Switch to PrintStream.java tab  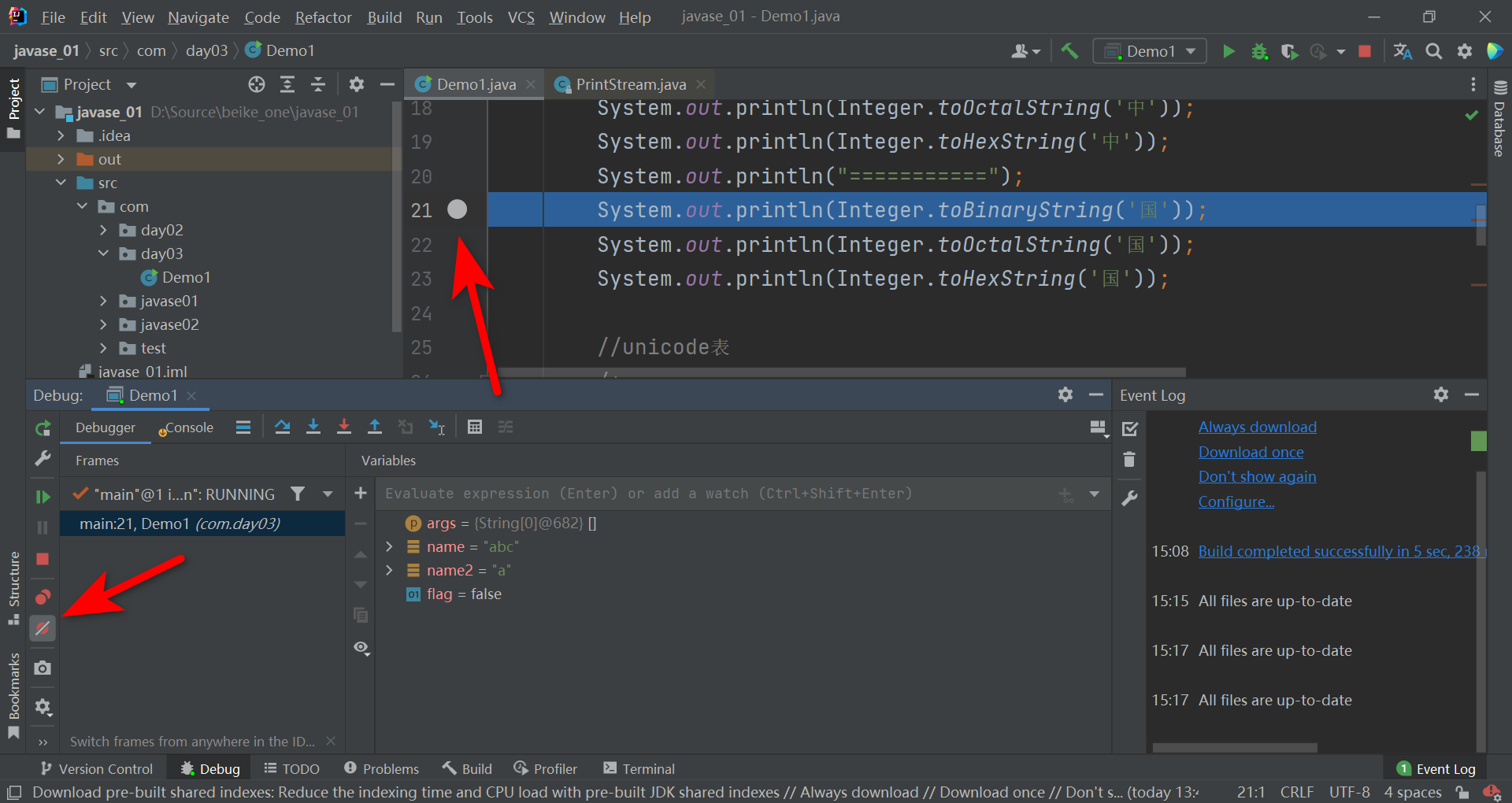point(630,84)
